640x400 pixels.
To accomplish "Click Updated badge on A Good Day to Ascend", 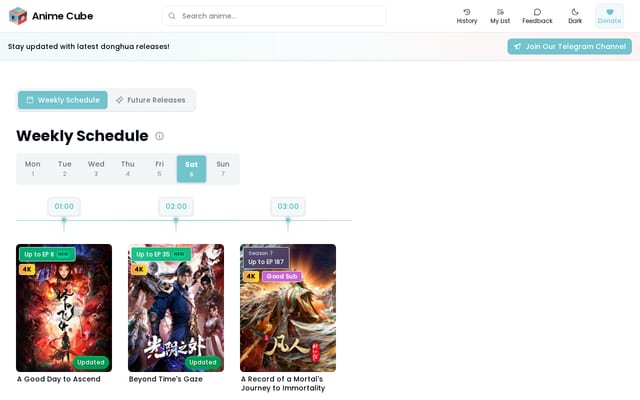I will pos(91,362).
